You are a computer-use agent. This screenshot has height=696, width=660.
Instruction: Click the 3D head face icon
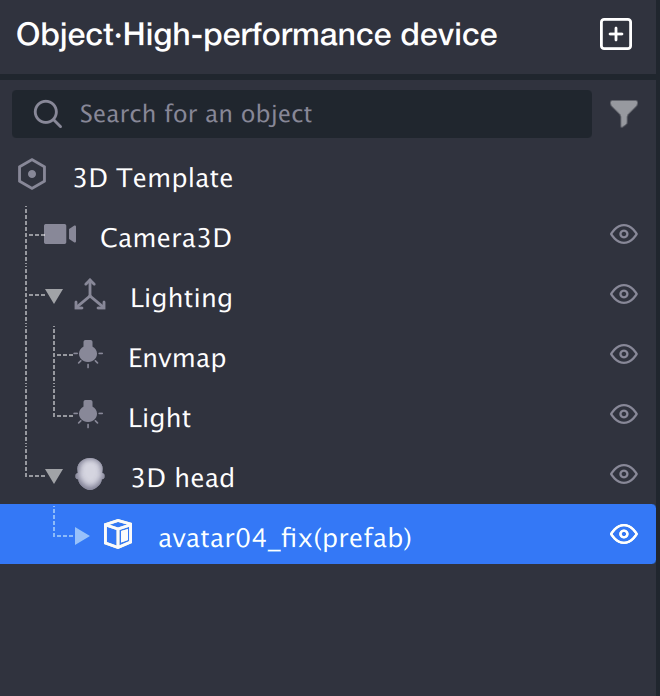pyautogui.click(x=90, y=475)
